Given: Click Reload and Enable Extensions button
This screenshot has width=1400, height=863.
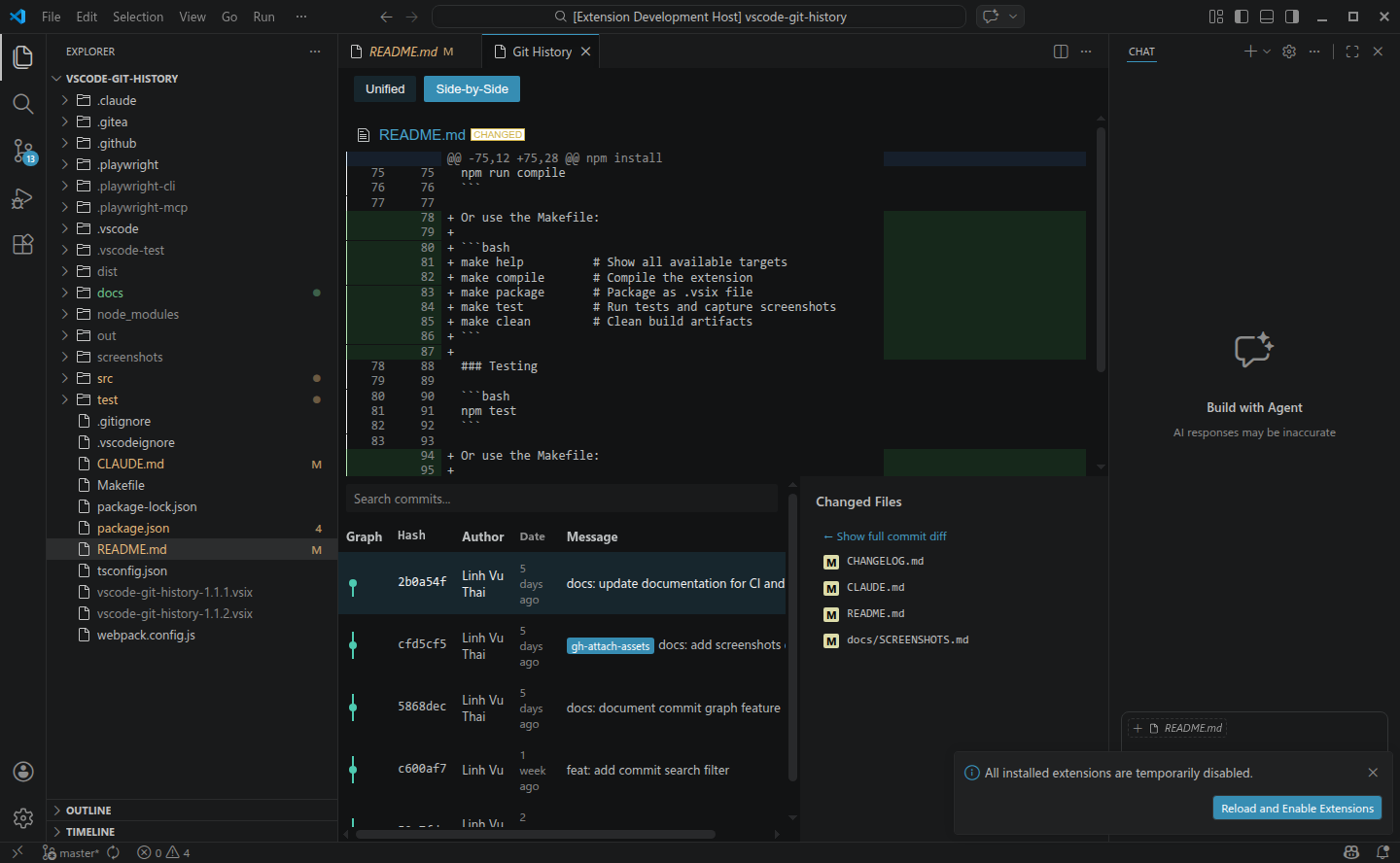Looking at the screenshot, I should pyautogui.click(x=1297, y=809).
